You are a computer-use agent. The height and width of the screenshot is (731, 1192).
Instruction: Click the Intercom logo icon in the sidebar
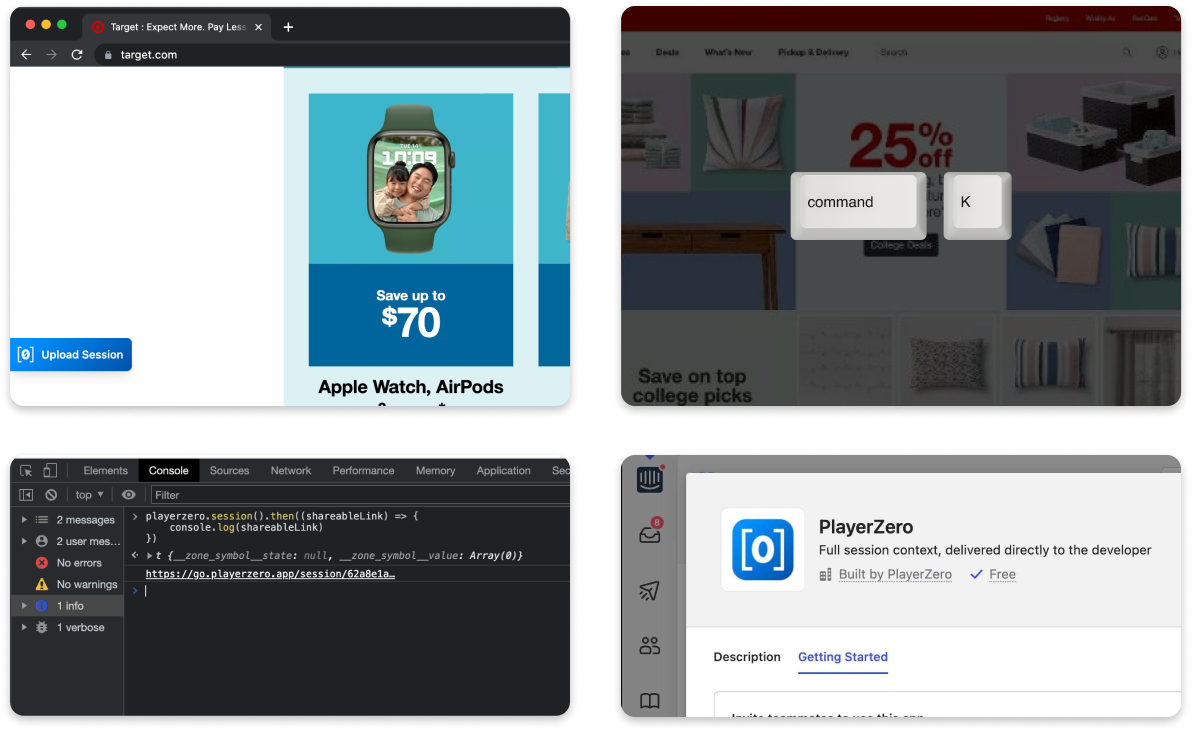pyautogui.click(x=649, y=479)
